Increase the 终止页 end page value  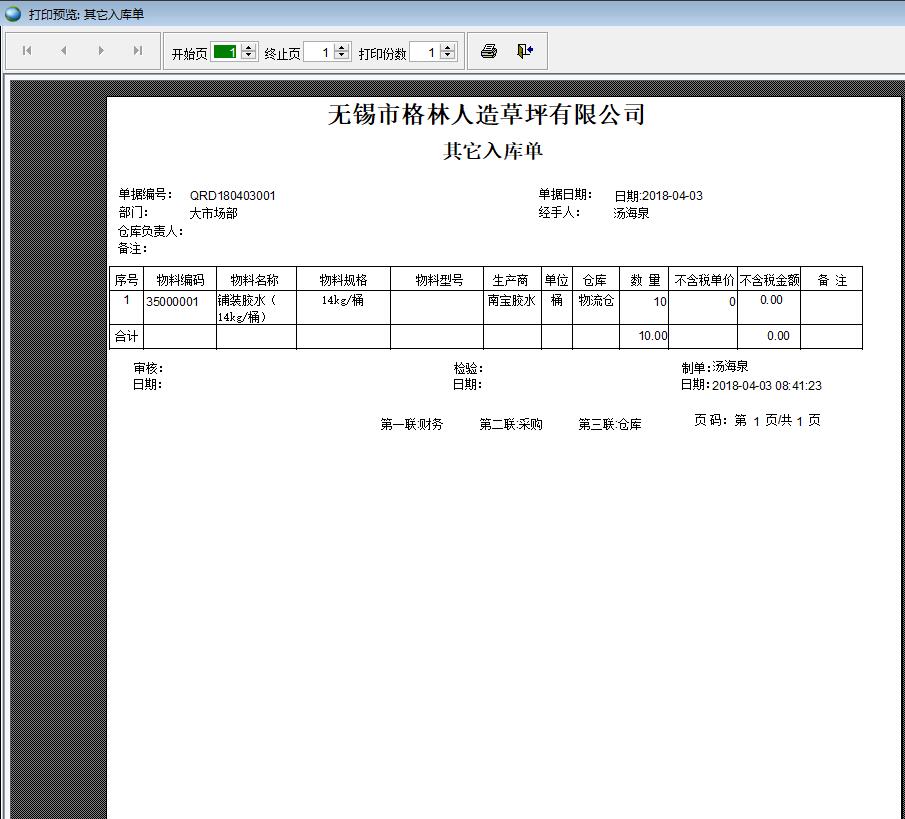(342, 47)
